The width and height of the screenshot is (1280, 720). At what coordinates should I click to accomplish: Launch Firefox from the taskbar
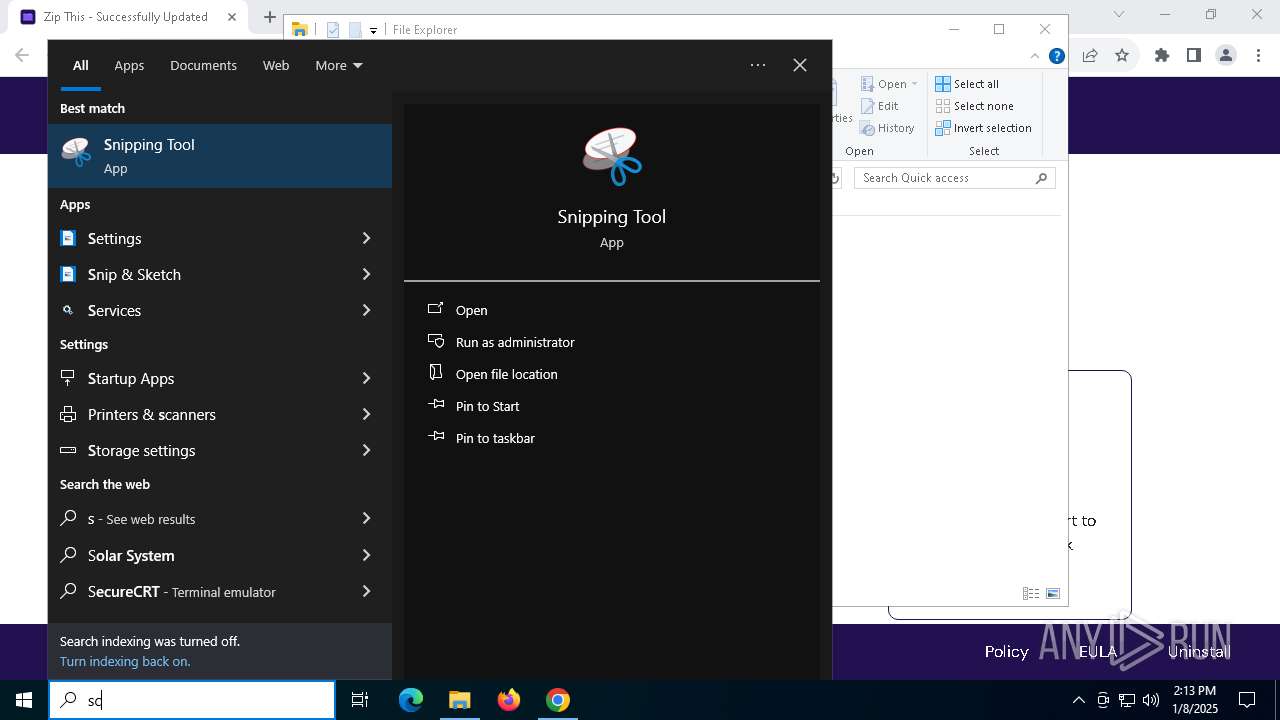click(x=509, y=700)
